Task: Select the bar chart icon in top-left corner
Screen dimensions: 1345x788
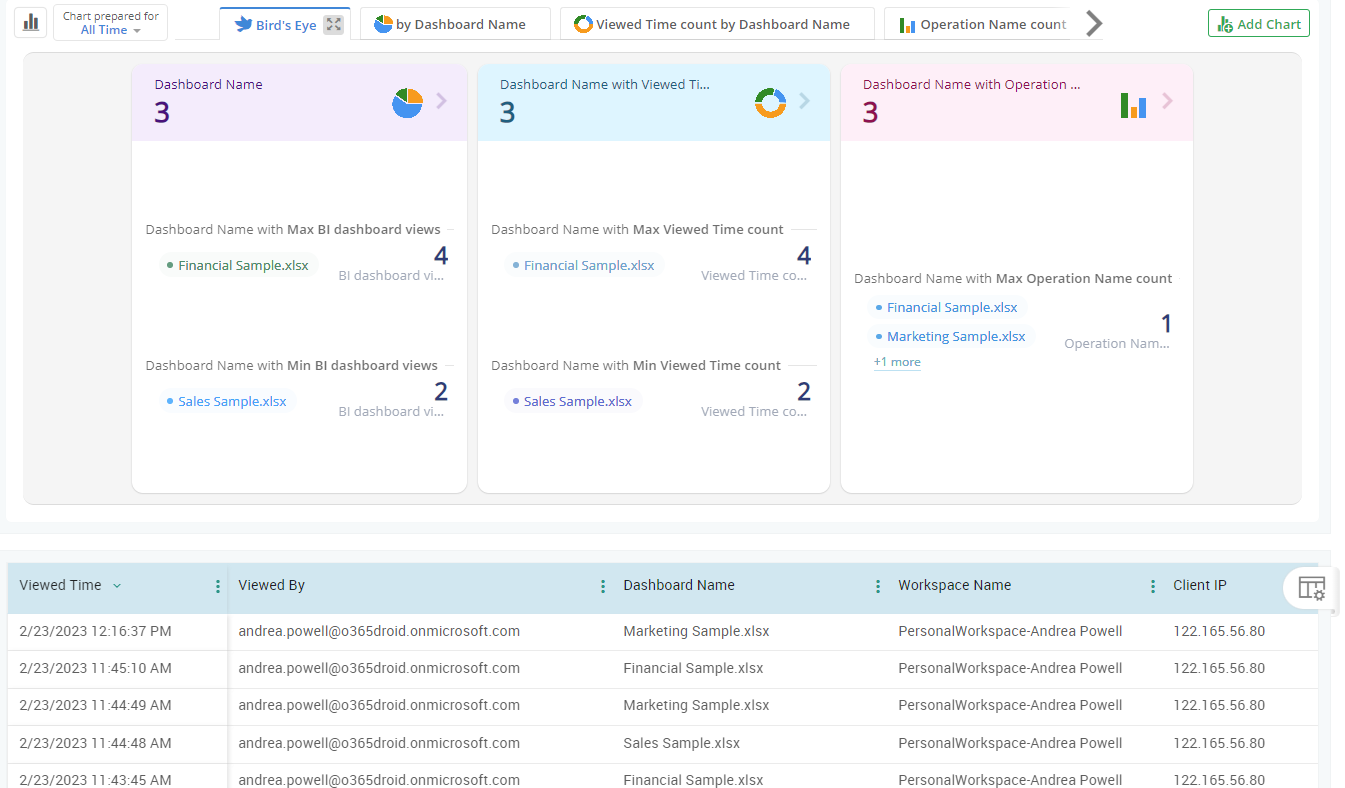Action: (29, 21)
